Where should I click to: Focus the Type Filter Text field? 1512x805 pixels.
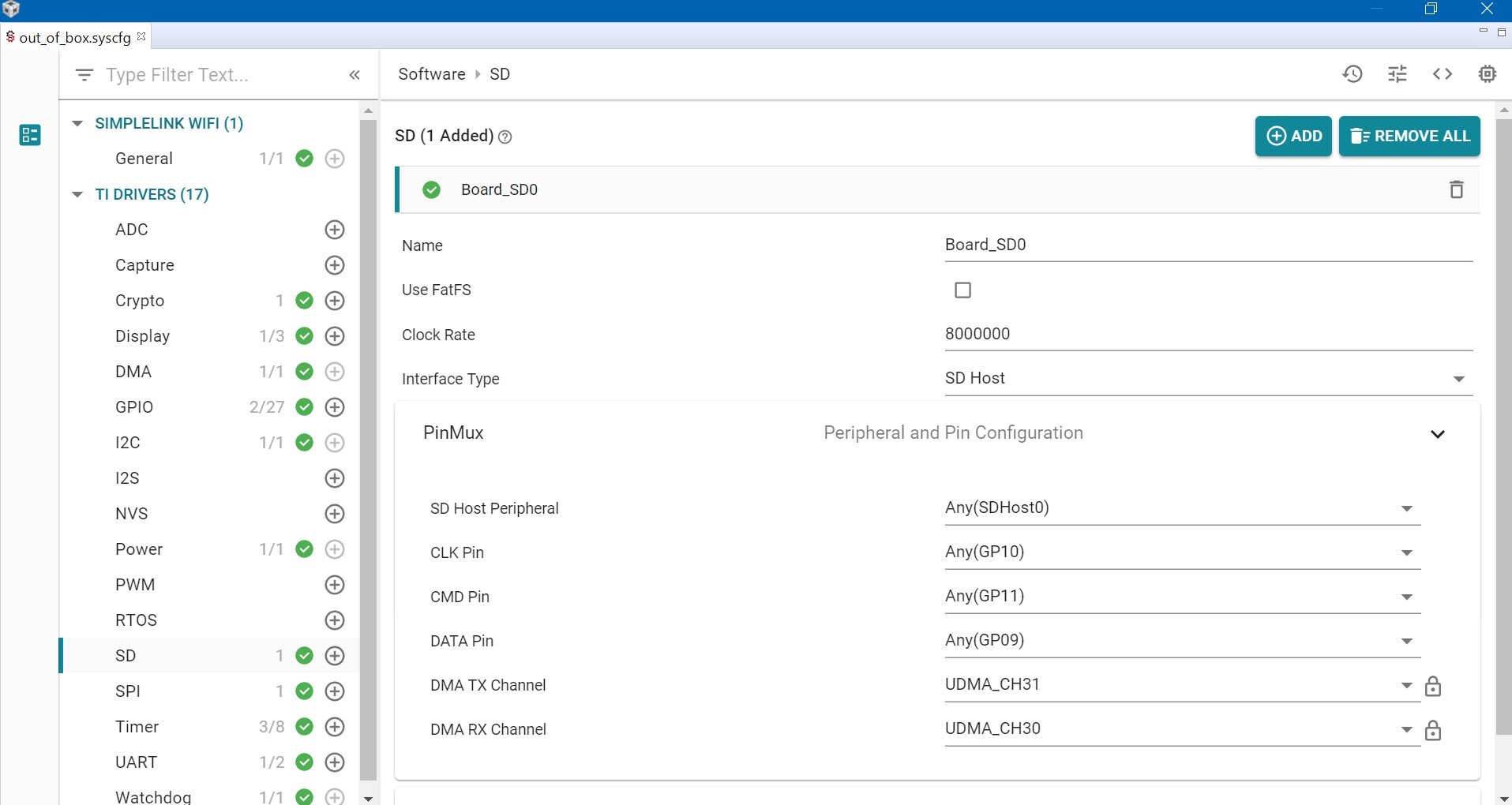point(221,75)
